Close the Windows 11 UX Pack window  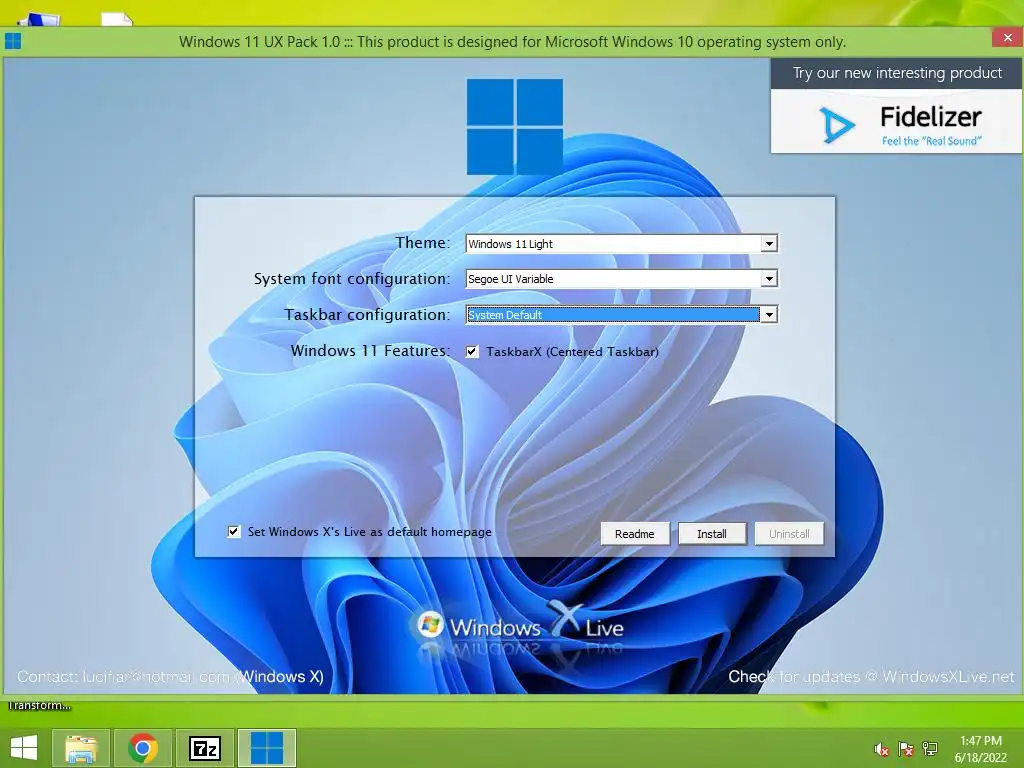click(x=1007, y=37)
